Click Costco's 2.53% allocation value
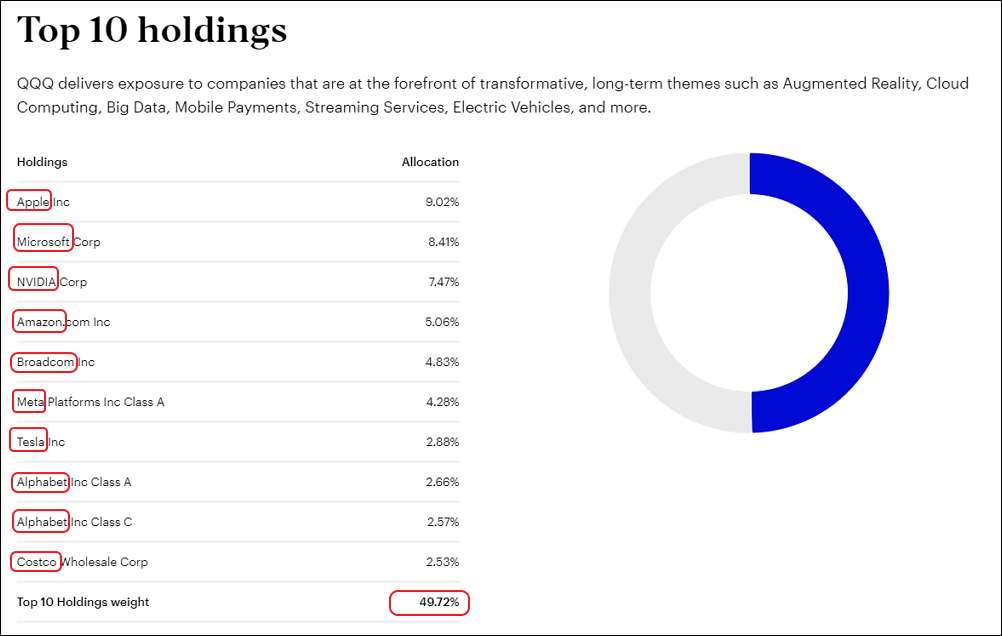 click(x=442, y=562)
